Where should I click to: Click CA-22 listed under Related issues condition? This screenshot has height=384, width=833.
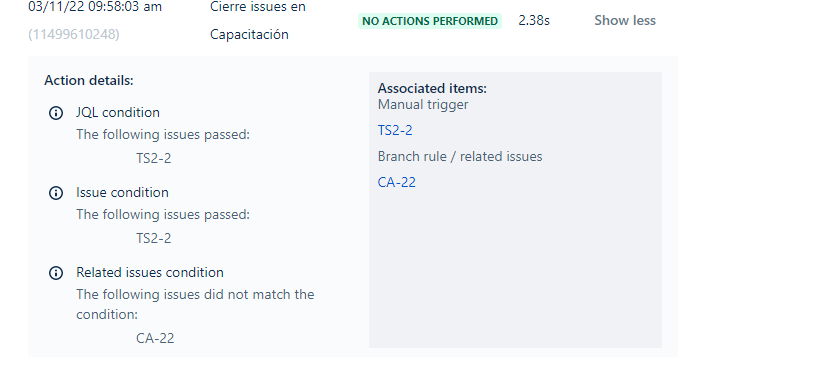click(155, 338)
